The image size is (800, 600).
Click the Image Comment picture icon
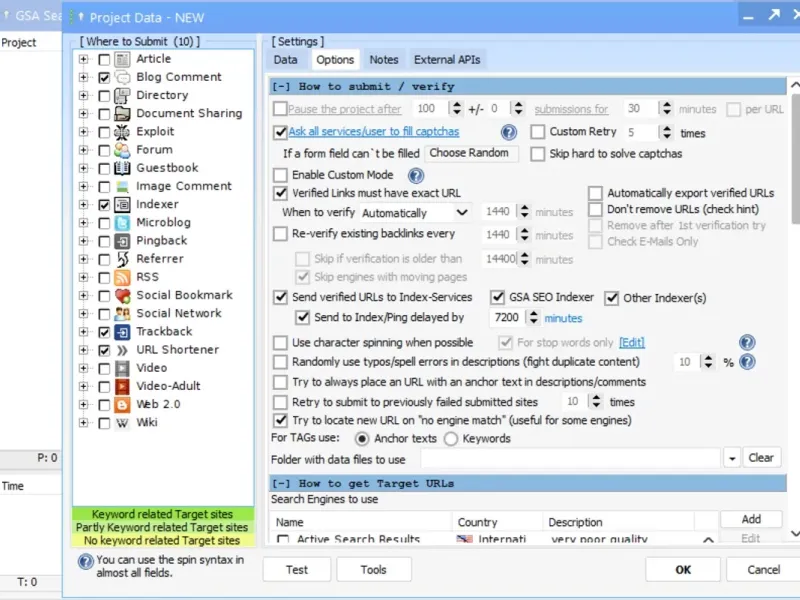coord(122,187)
